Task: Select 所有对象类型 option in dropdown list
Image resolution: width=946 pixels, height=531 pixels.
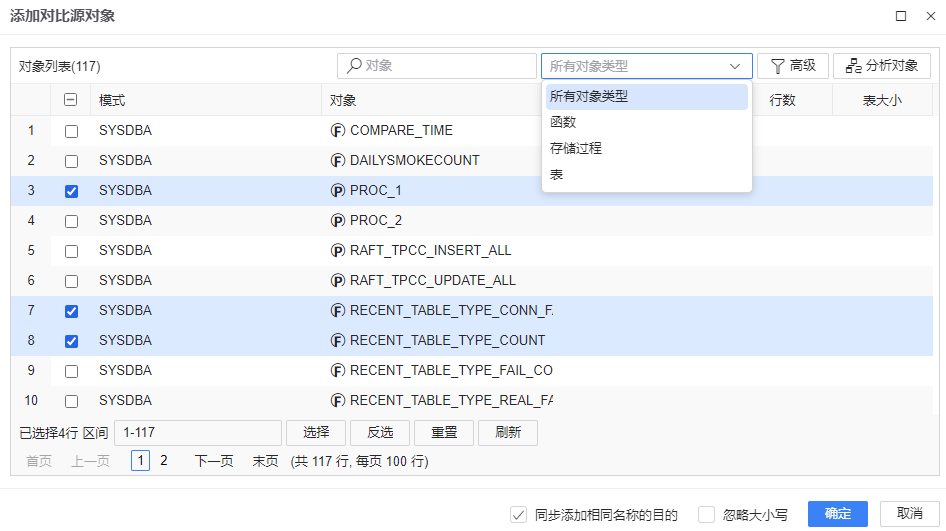Action: (x=647, y=97)
